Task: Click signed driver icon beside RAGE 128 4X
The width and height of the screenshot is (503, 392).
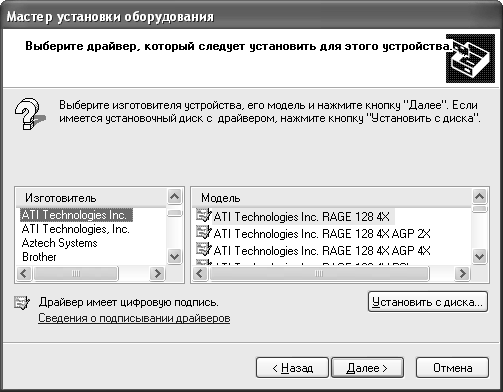Action: [x=204, y=215]
